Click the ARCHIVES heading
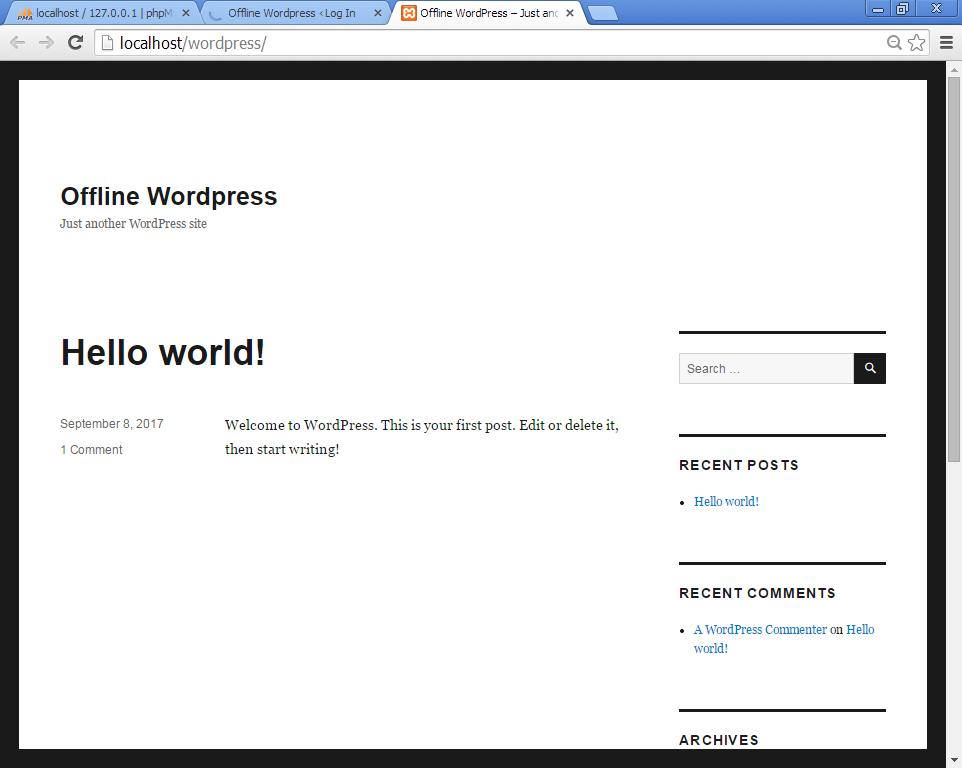The height and width of the screenshot is (768, 962). click(x=718, y=740)
